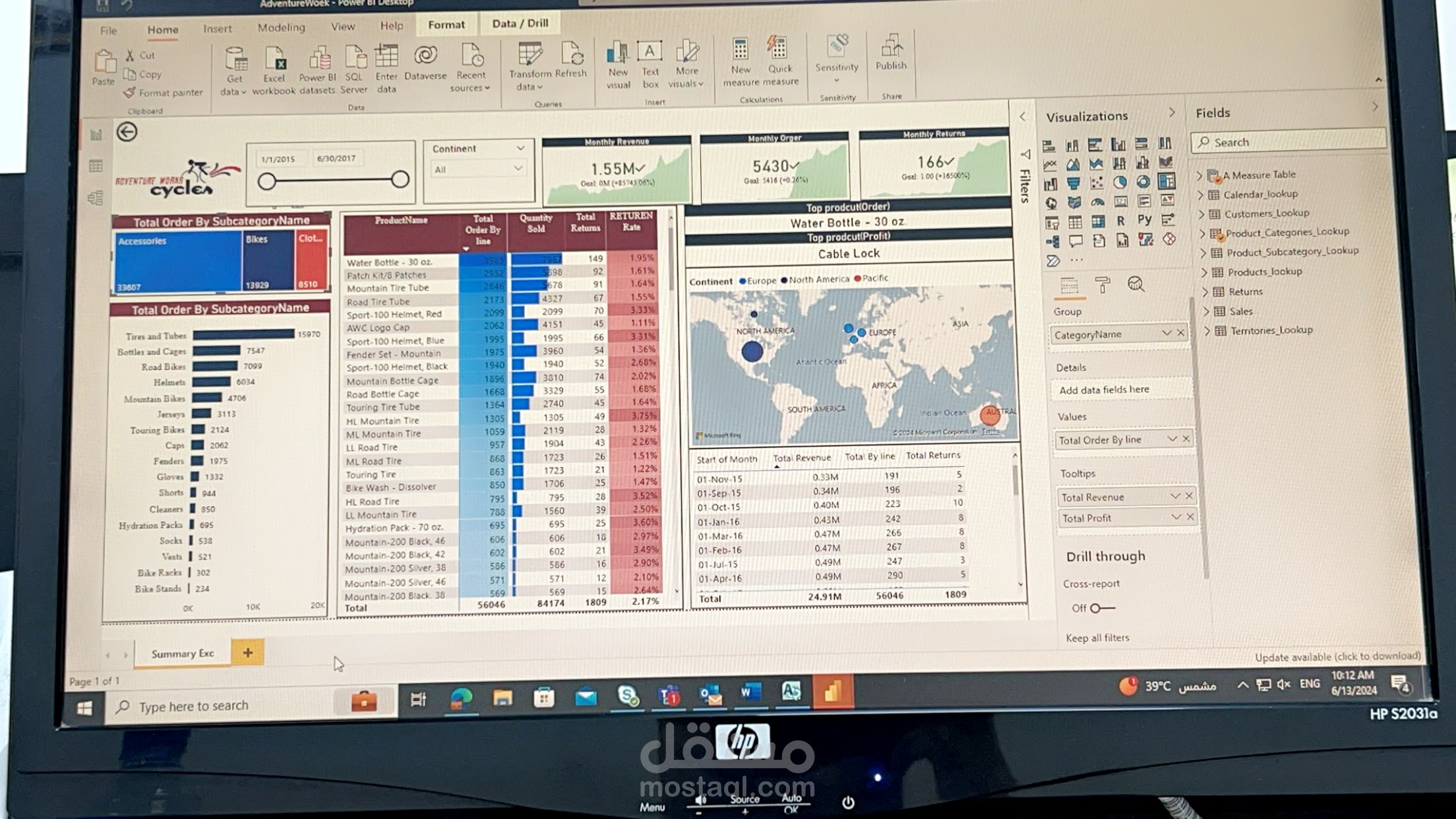Open the File menu

(108, 30)
